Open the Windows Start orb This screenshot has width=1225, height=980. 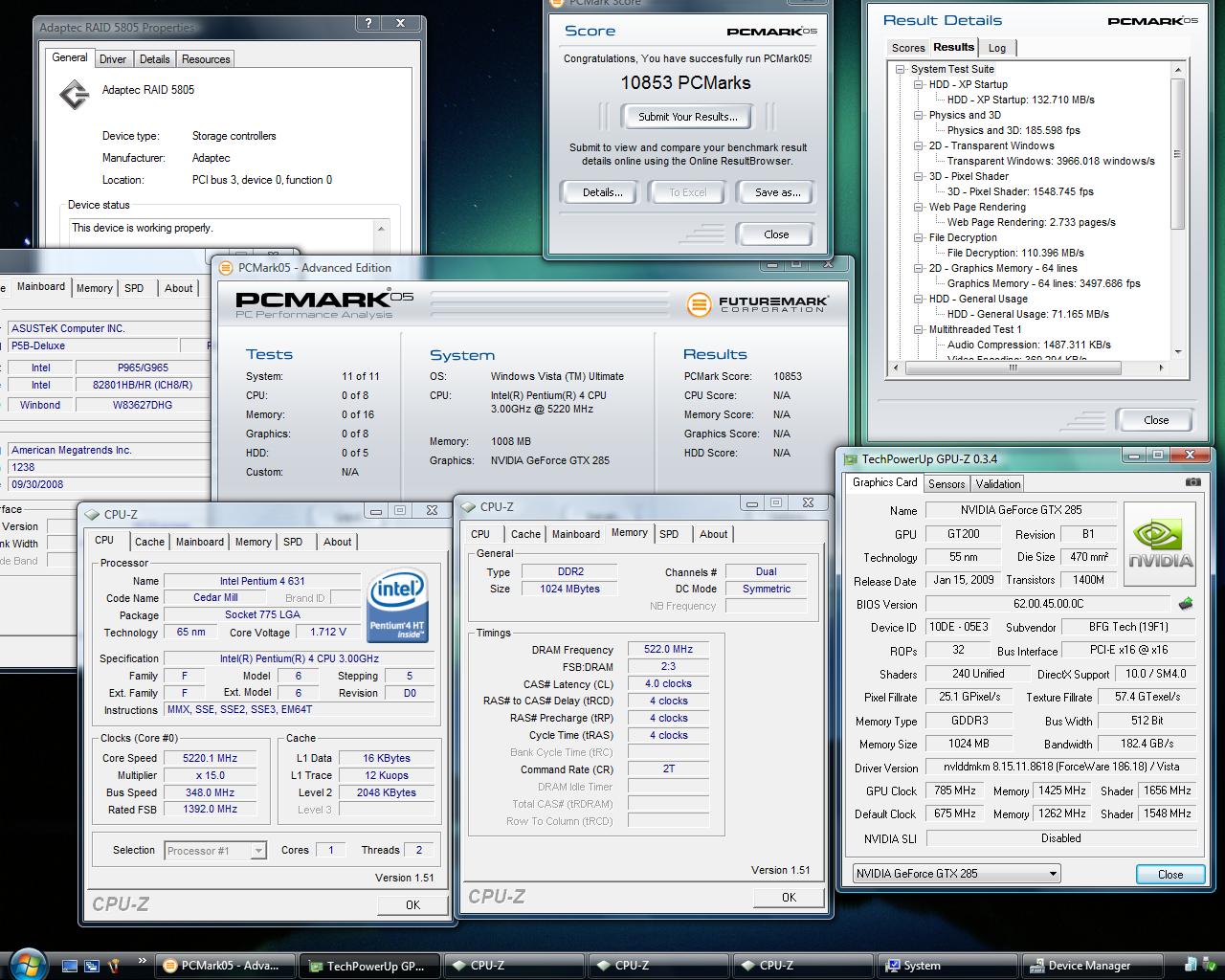(x=26, y=964)
